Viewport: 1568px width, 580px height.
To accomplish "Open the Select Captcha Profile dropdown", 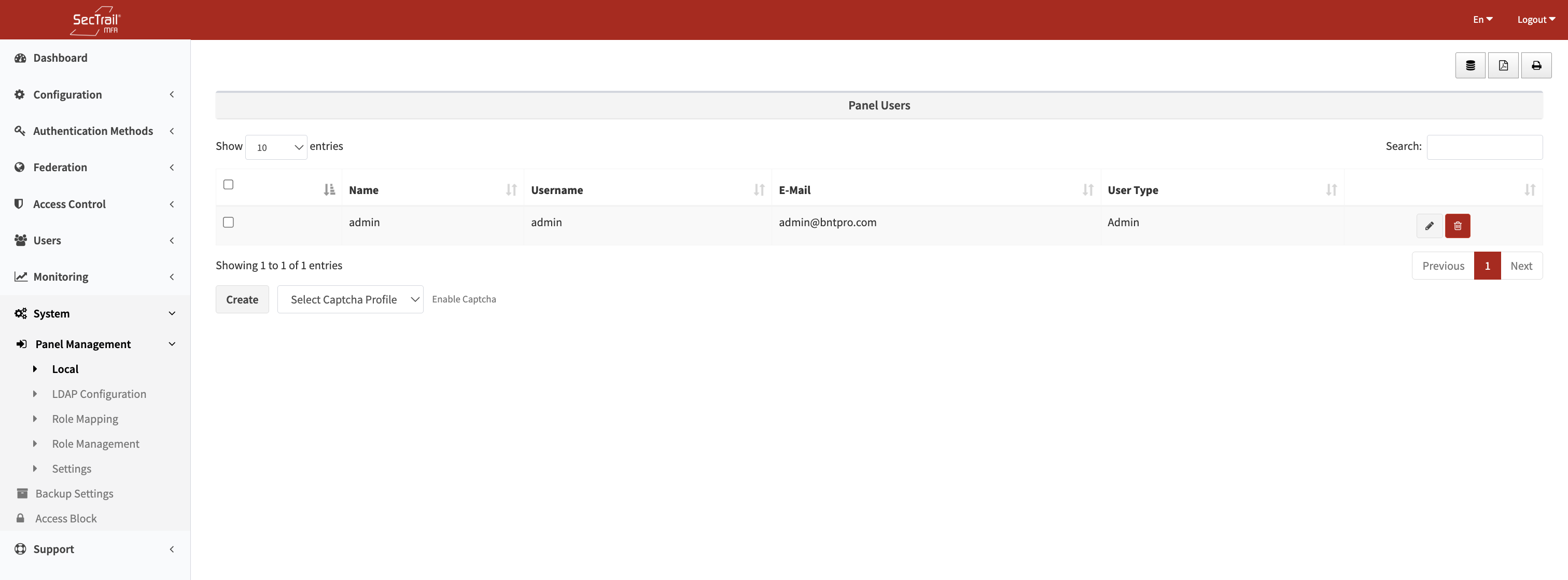I will coord(350,300).
